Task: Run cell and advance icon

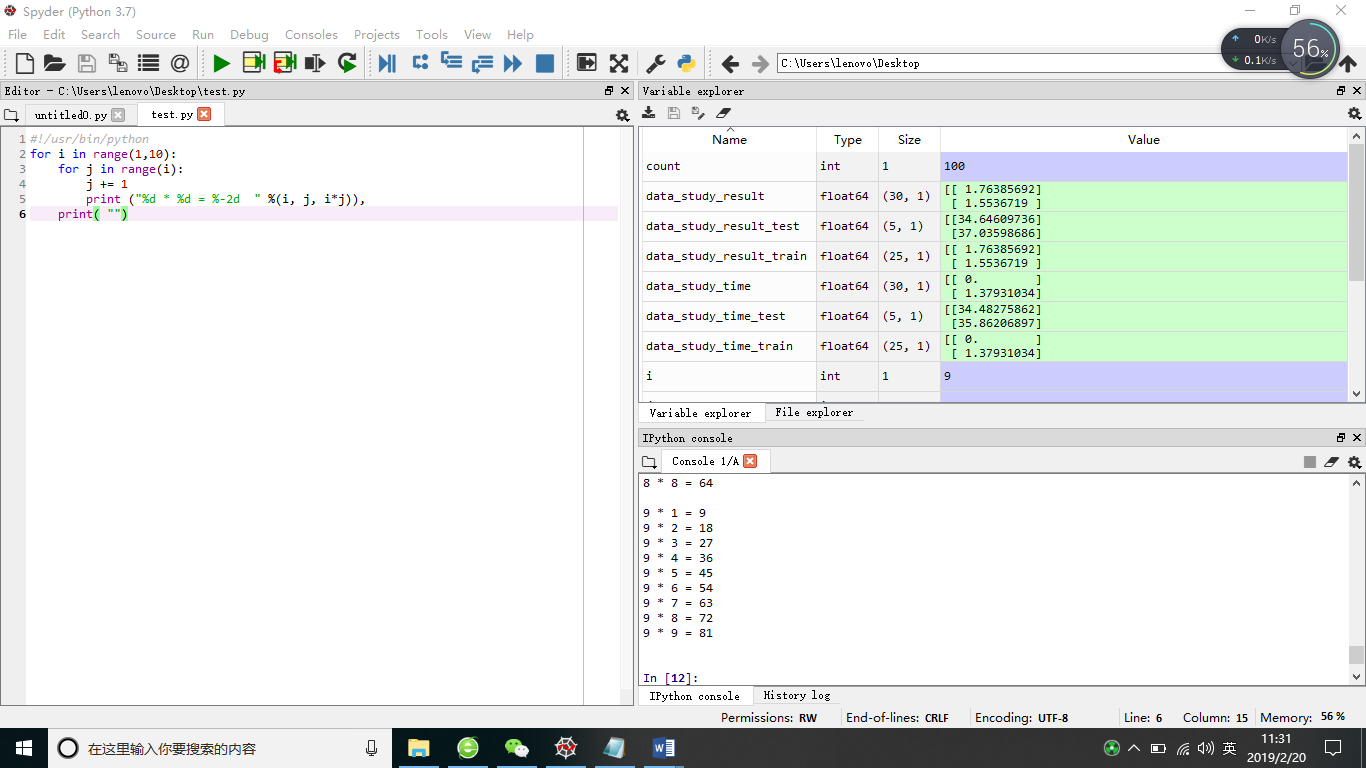Action: coord(285,63)
